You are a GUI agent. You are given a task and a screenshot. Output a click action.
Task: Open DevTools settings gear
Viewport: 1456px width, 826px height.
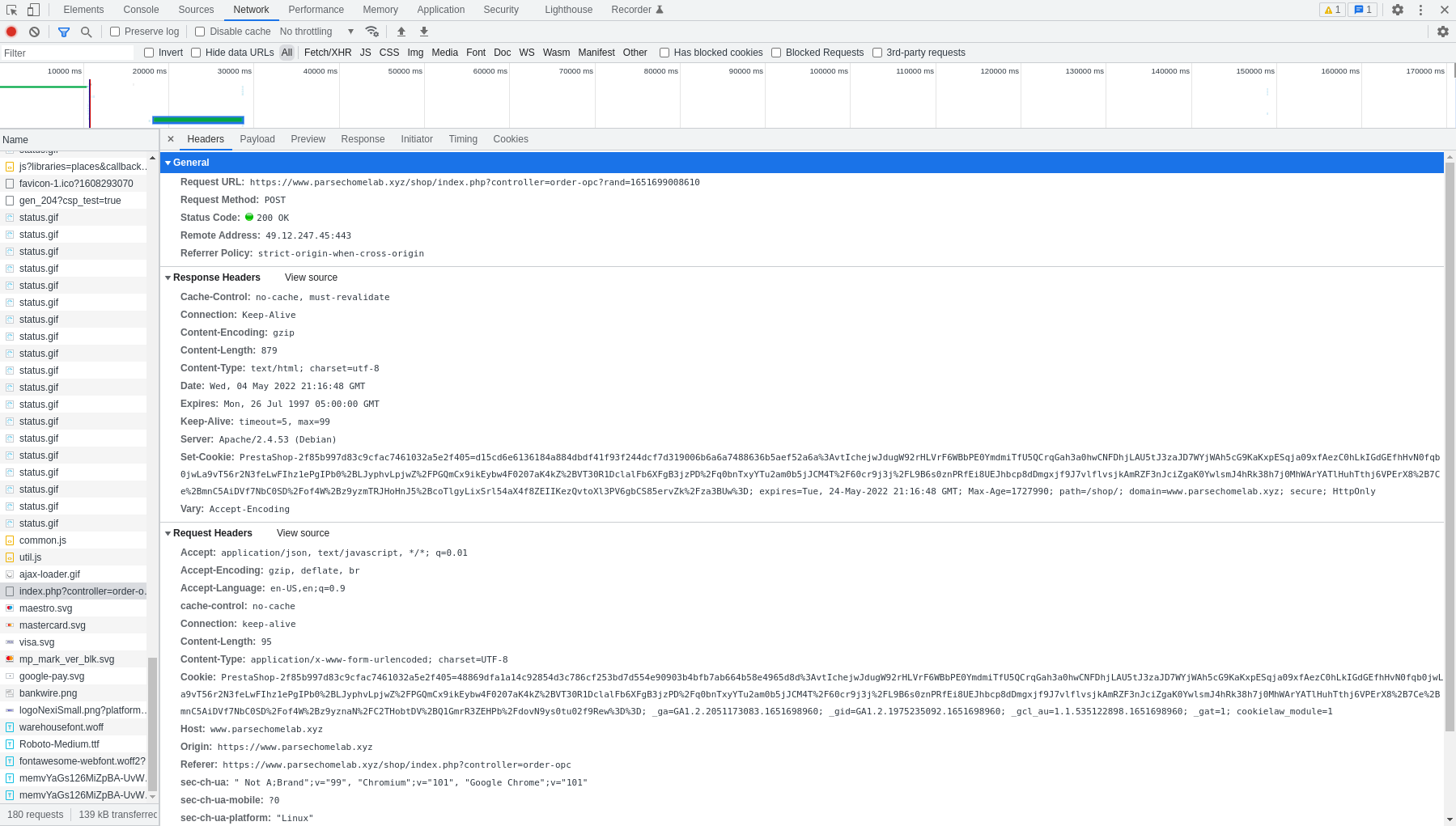[x=1398, y=10]
